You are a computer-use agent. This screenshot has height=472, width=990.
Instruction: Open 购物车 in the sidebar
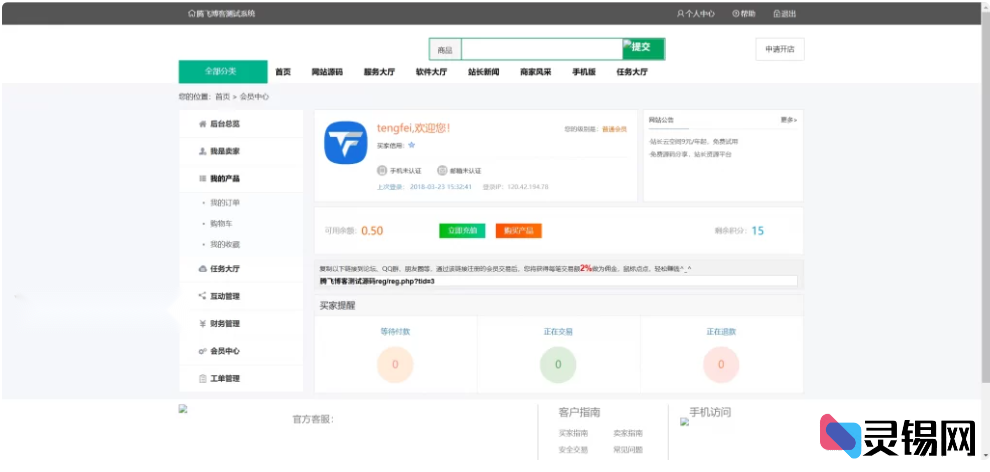(221, 223)
